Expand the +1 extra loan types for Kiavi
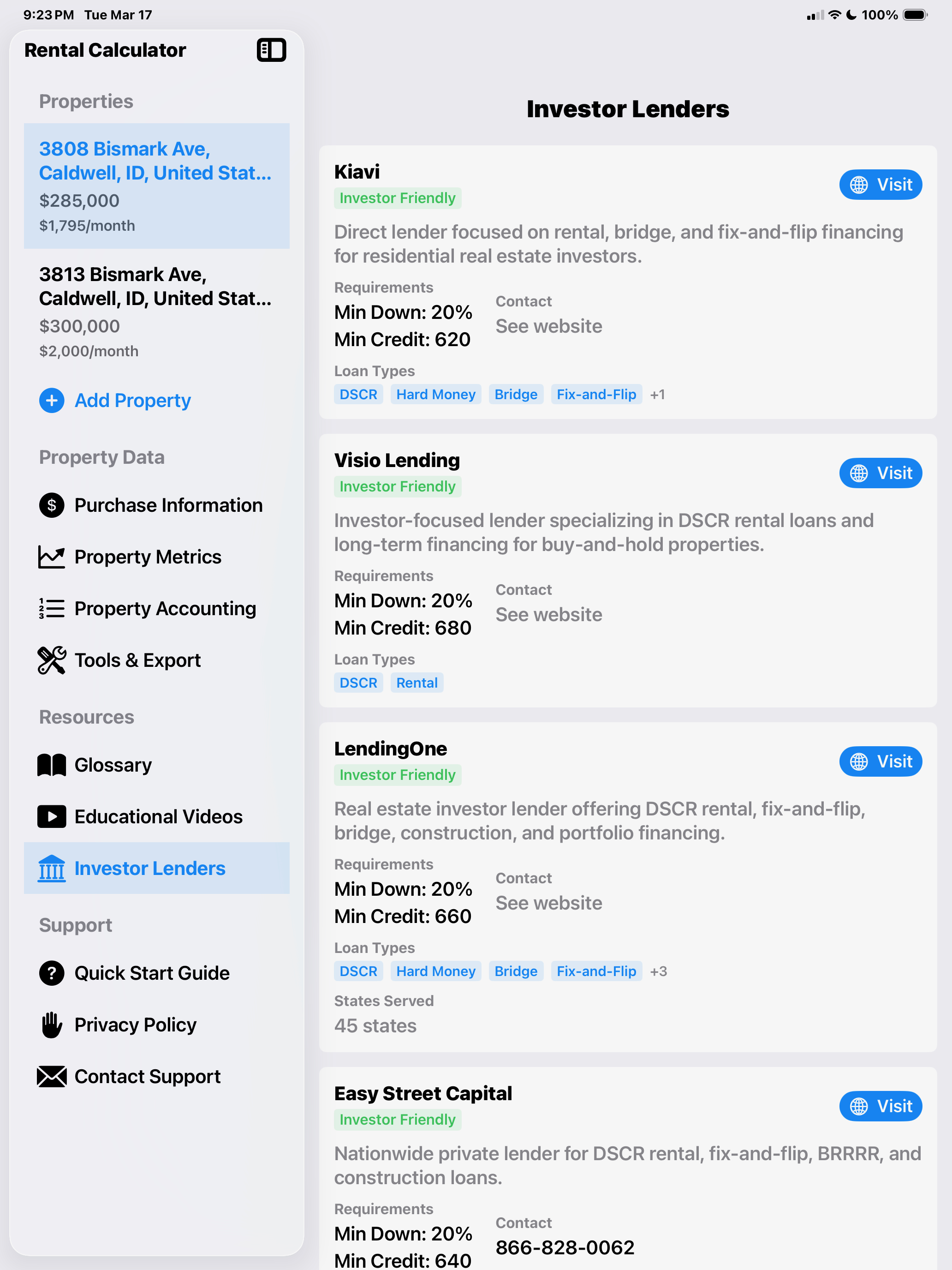Image resolution: width=952 pixels, height=1270 pixels. click(658, 395)
